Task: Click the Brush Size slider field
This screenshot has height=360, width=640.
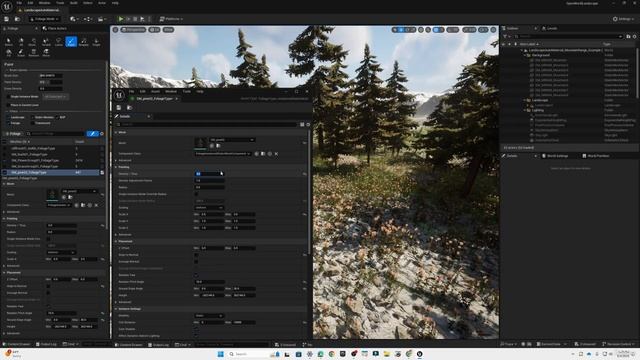Action: click(x=51, y=76)
